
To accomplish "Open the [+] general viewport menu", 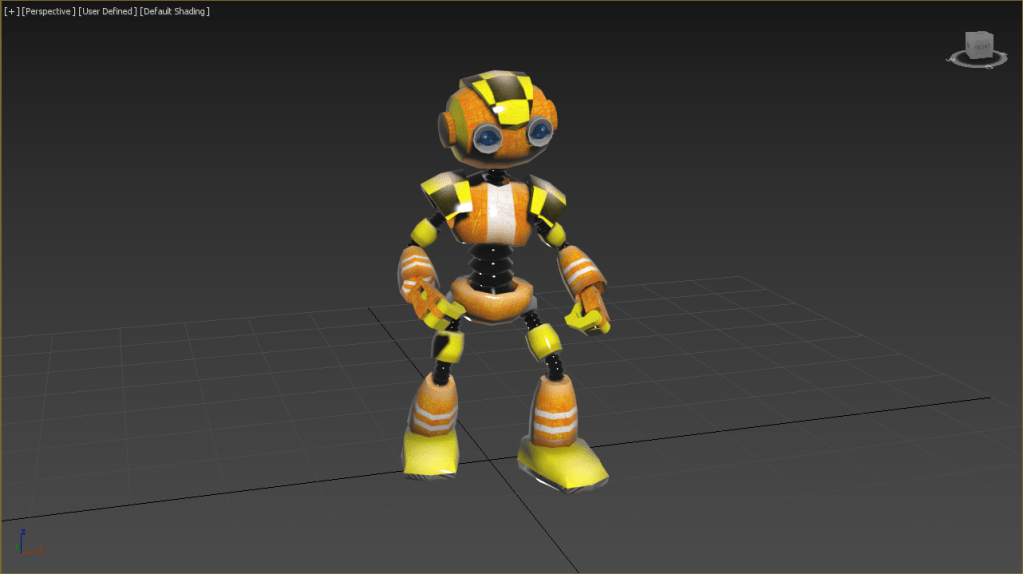I will click(11, 11).
